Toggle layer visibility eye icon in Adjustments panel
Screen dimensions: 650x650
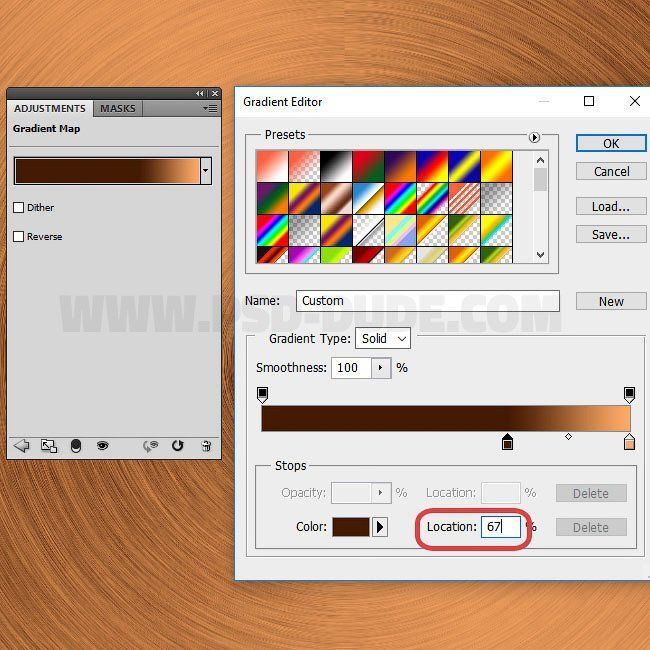coord(102,446)
